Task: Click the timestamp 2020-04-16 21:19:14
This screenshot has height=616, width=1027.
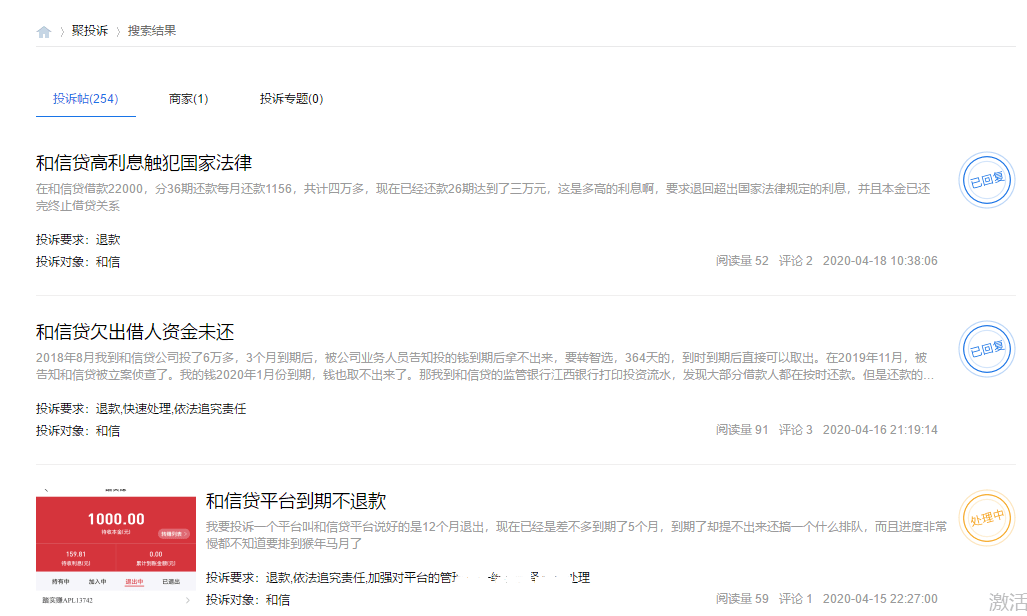Action: (x=880, y=430)
